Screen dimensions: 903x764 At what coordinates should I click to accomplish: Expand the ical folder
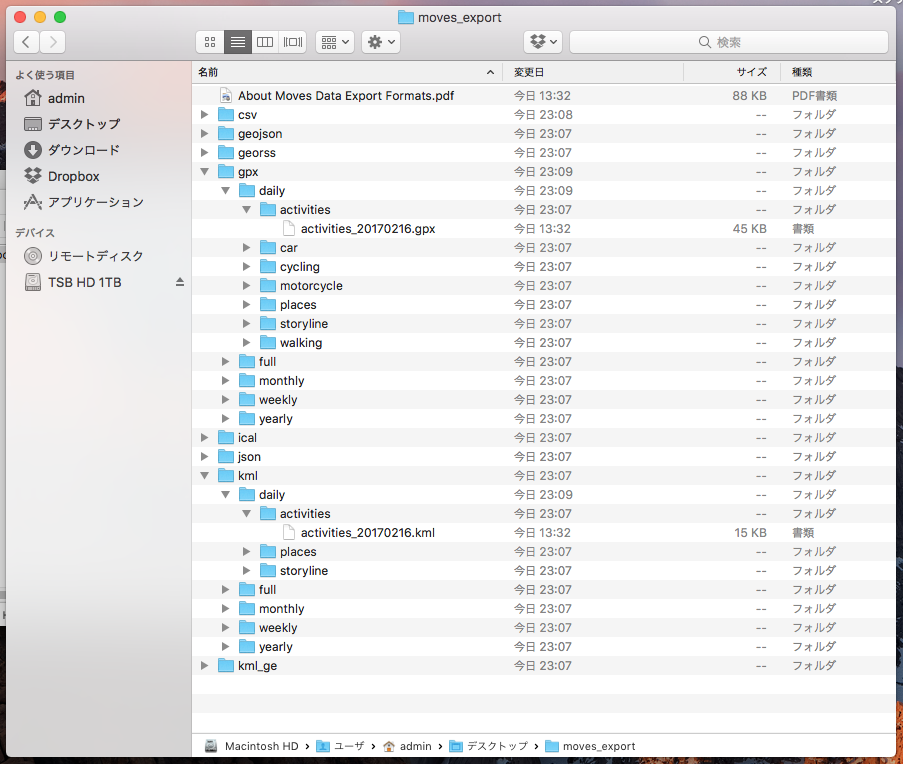click(204, 438)
